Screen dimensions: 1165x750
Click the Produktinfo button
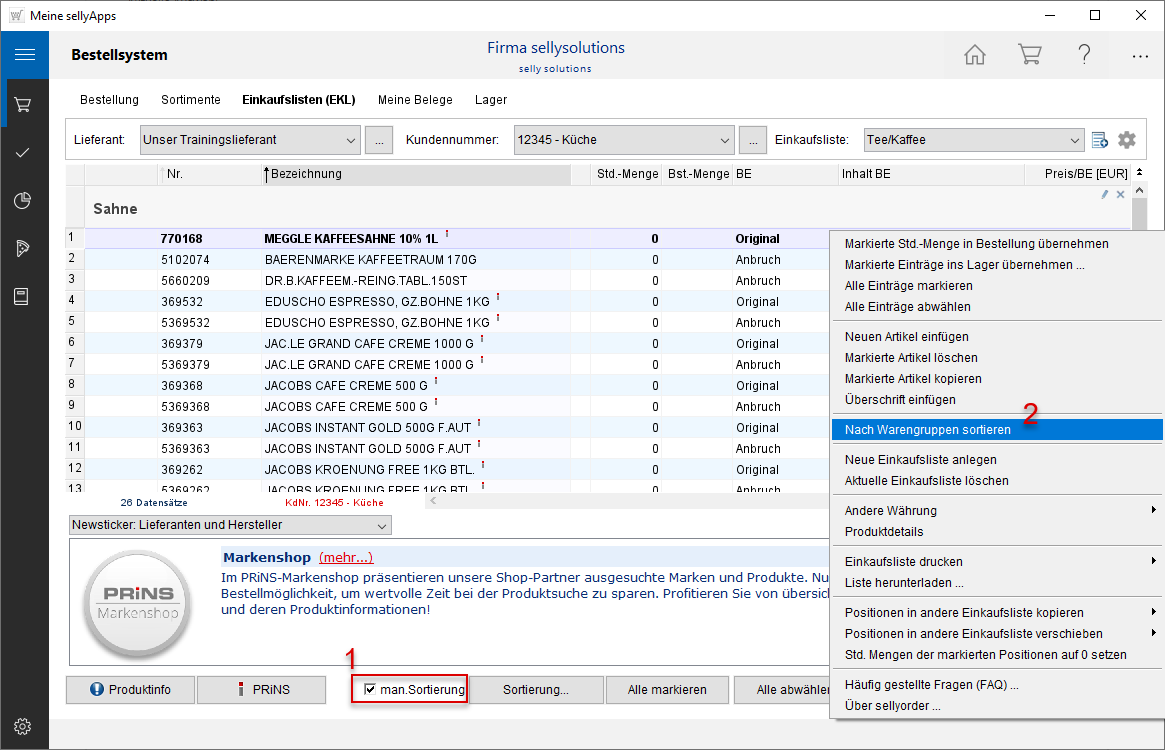[x=129, y=690]
